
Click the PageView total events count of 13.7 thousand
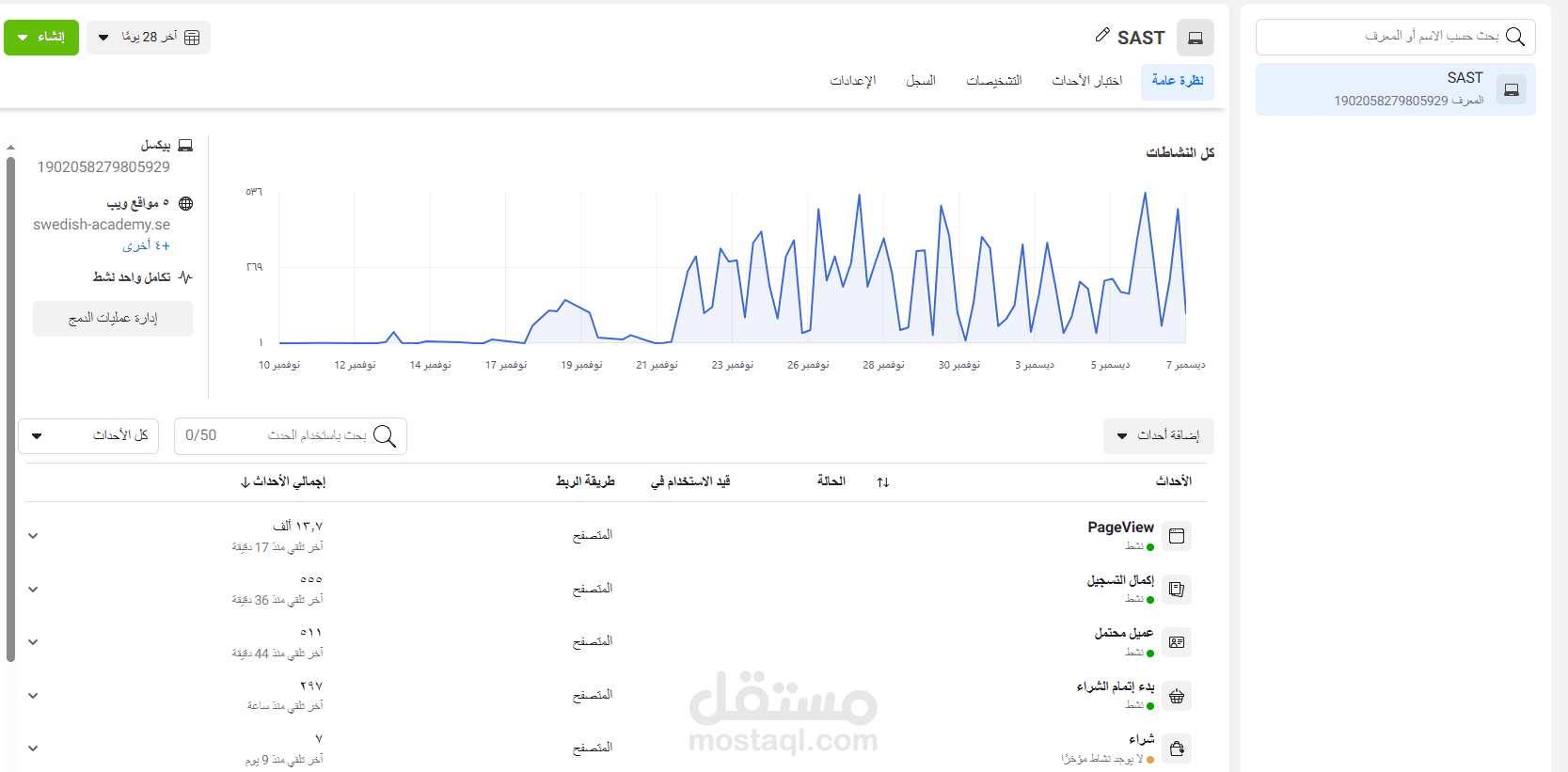(298, 527)
